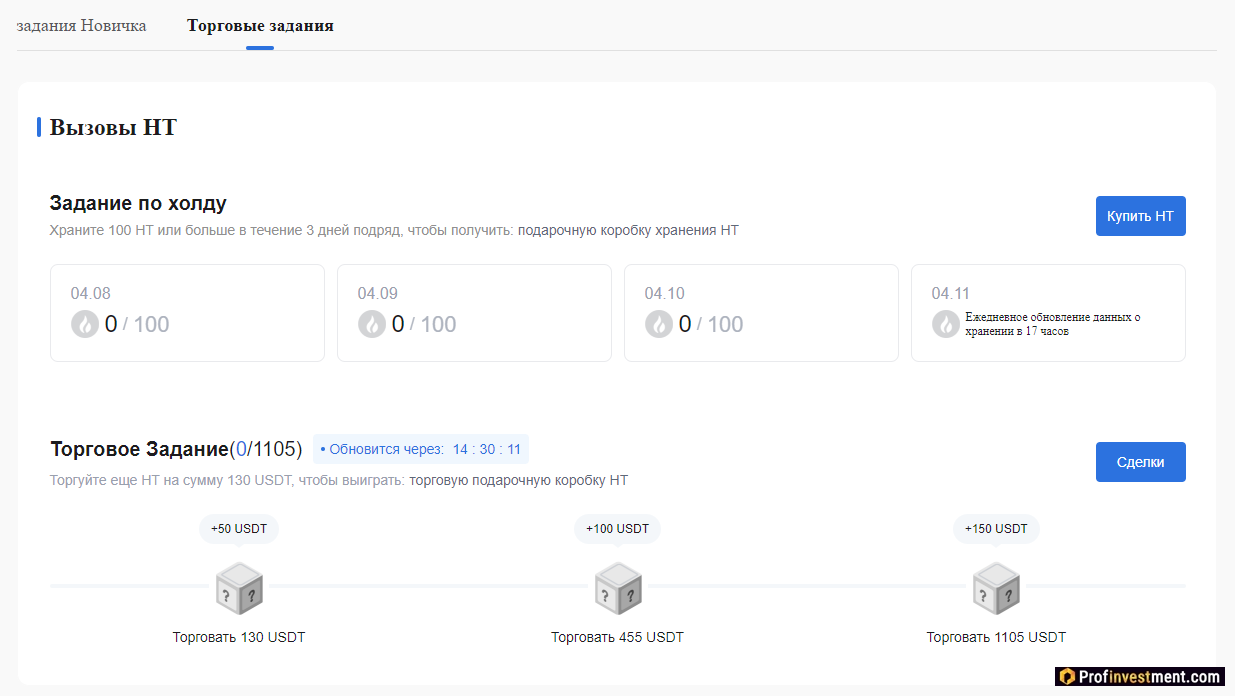Click the HT flame icon for 04.11
The width and height of the screenshot is (1235, 696).
(x=946, y=324)
